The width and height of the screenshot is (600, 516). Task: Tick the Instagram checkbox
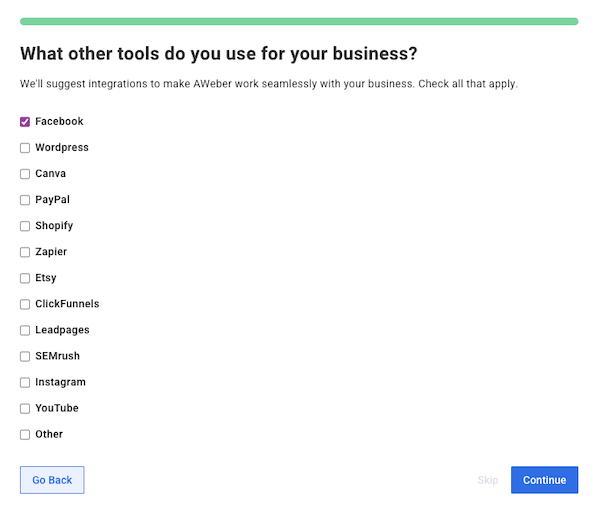(25, 382)
